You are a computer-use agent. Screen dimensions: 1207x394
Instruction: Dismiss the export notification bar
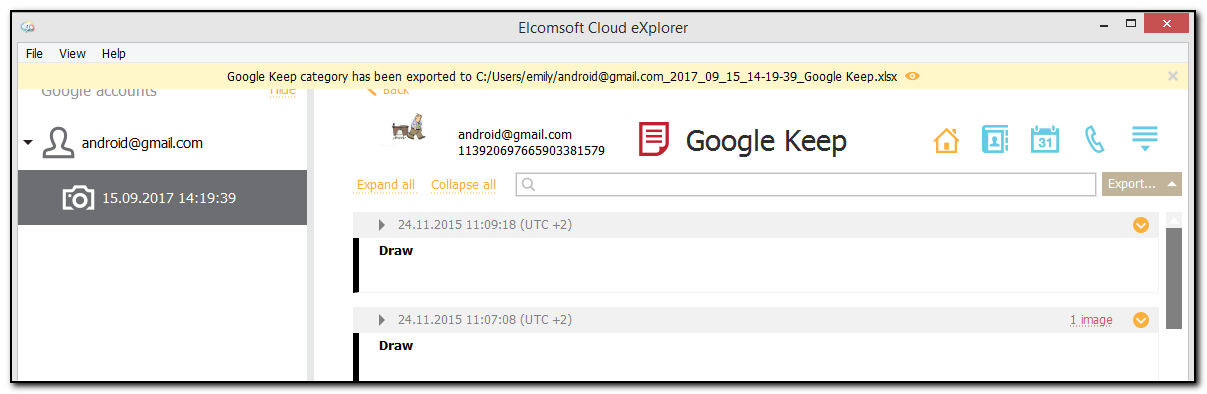[1173, 76]
